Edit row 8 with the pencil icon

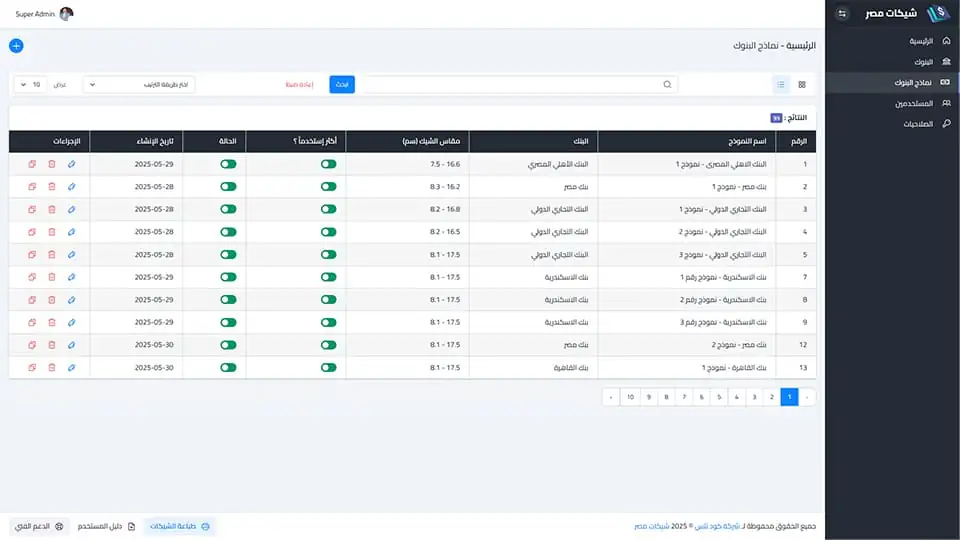pyautogui.click(x=72, y=300)
